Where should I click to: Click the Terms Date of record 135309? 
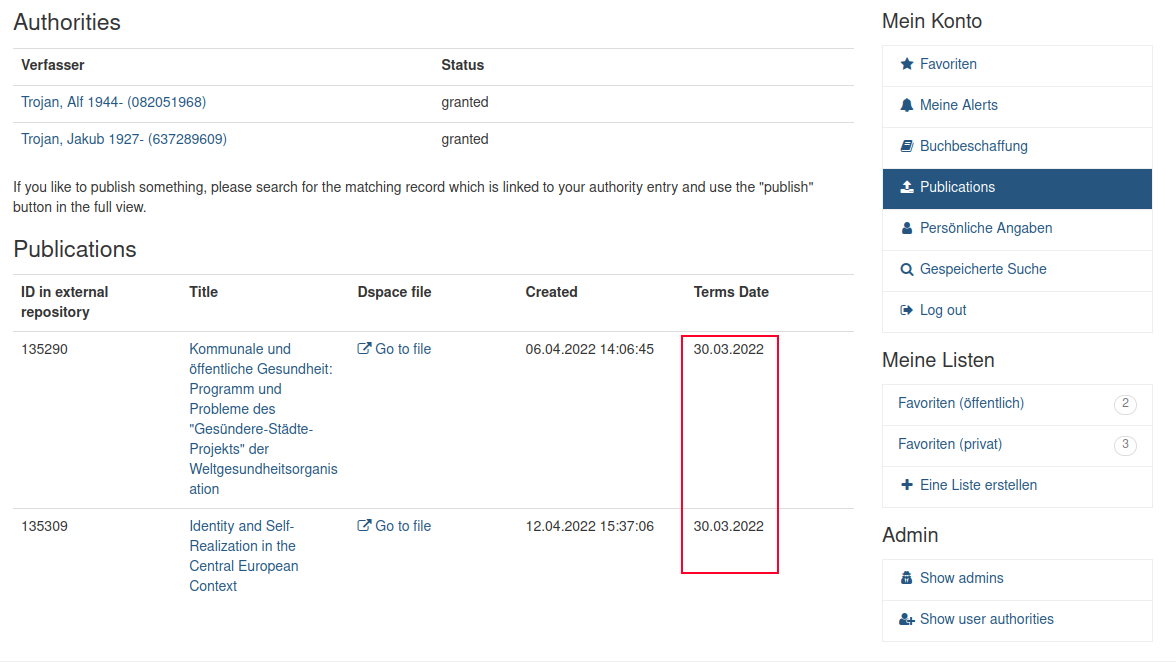(728, 526)
